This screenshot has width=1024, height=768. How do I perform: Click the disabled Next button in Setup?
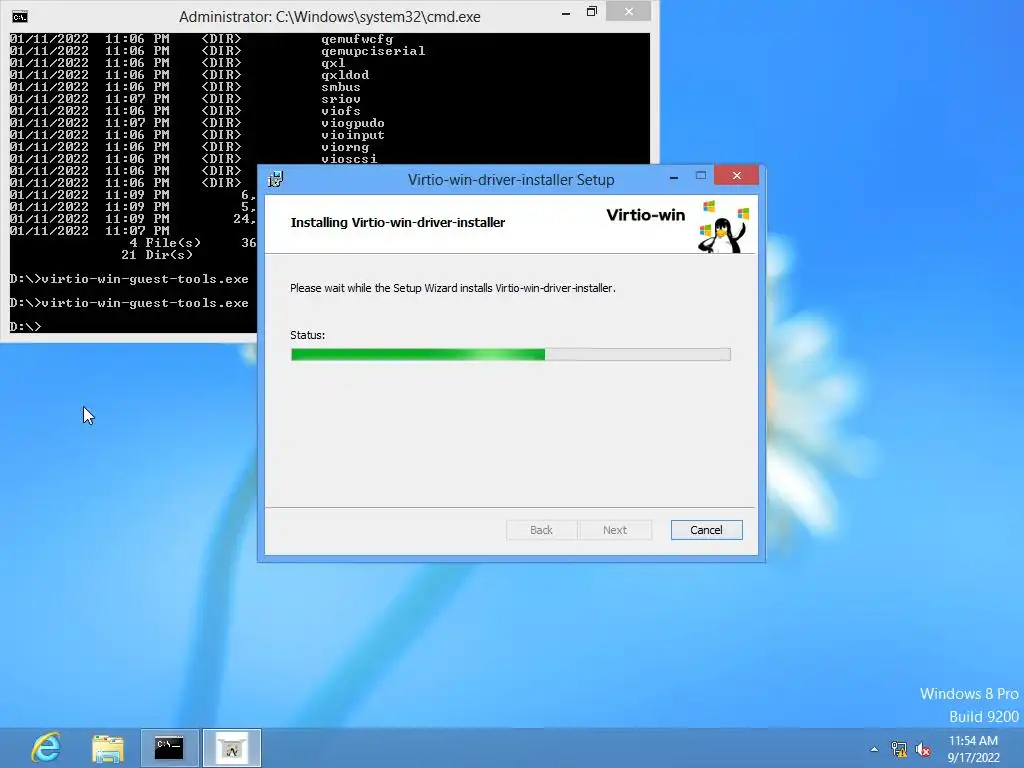[x=615, y=530]
